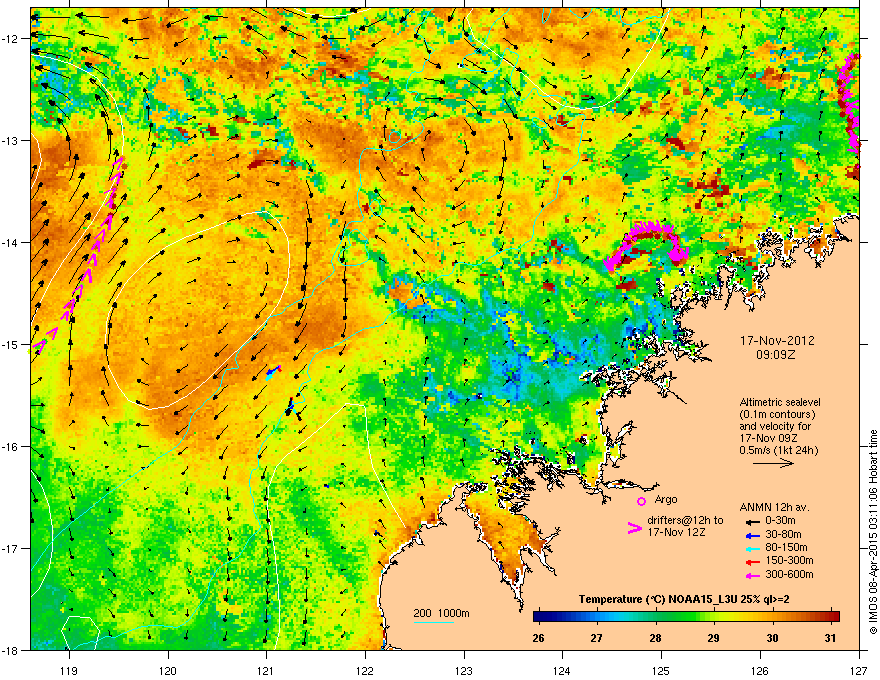The image size is (880, 680).
Task: Click the vertical IMOS copyright timestamp text
Action: click(873, 532)
